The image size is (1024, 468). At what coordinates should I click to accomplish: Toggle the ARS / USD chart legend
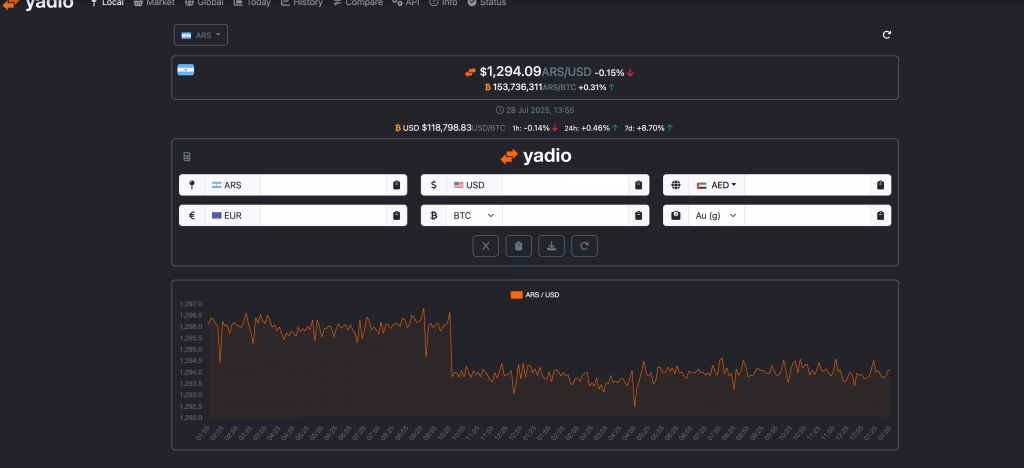(x=535, y=295)
